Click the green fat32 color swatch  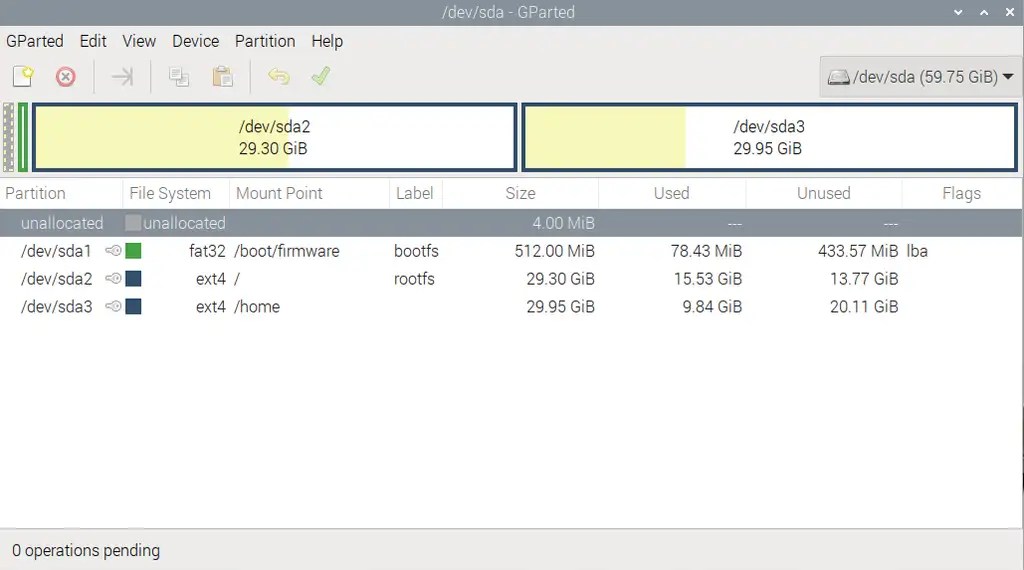coord(133,251)
